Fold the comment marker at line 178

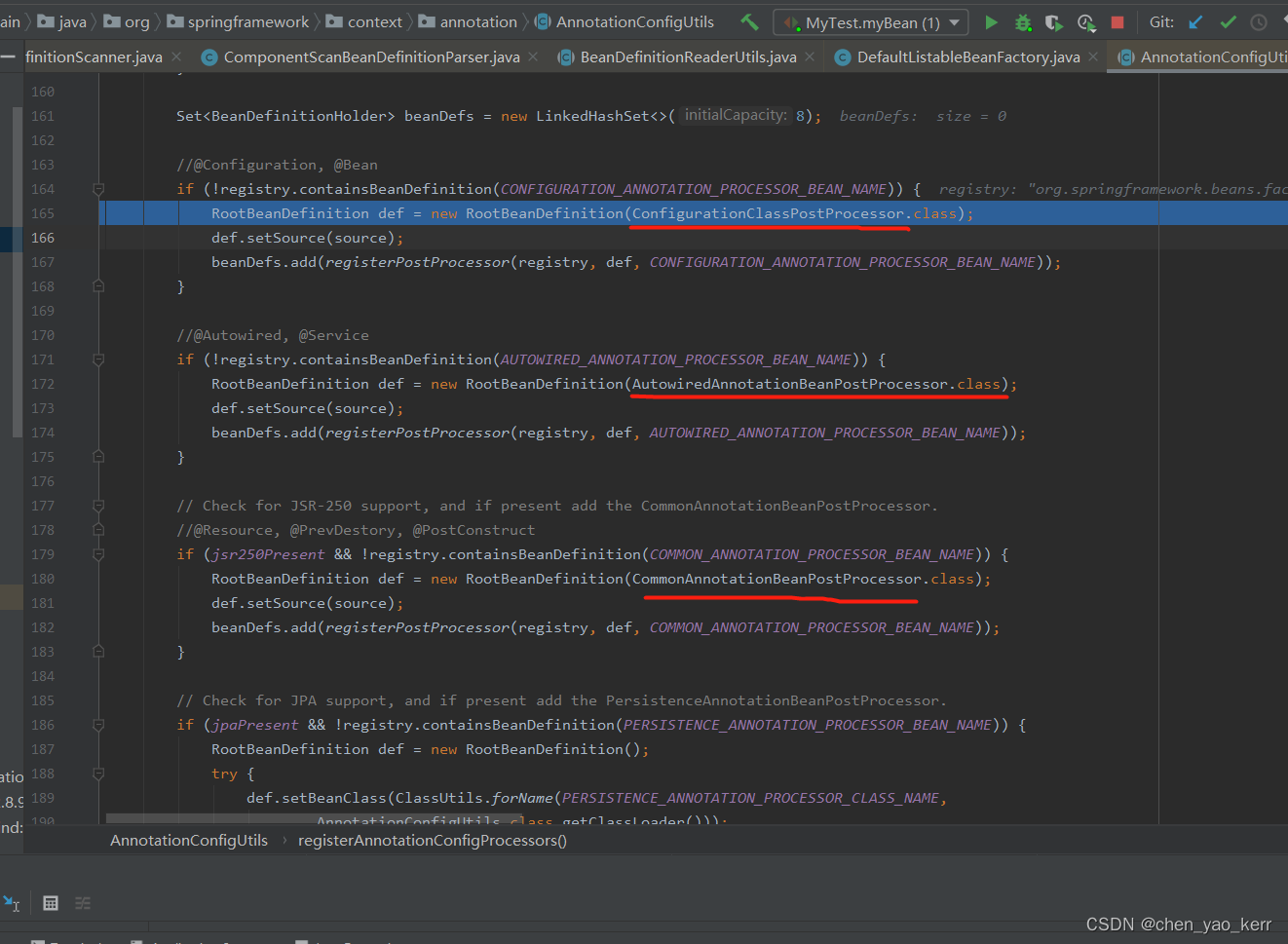98,530
